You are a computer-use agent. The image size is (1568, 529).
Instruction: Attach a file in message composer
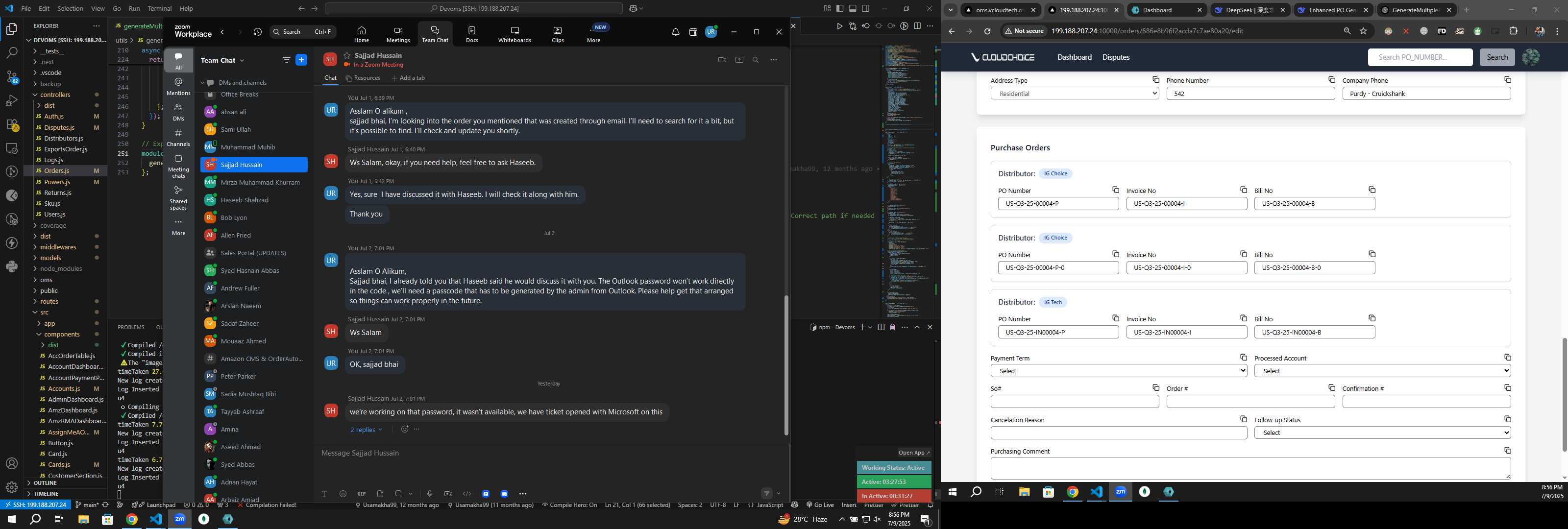click(x=380, y=494)
